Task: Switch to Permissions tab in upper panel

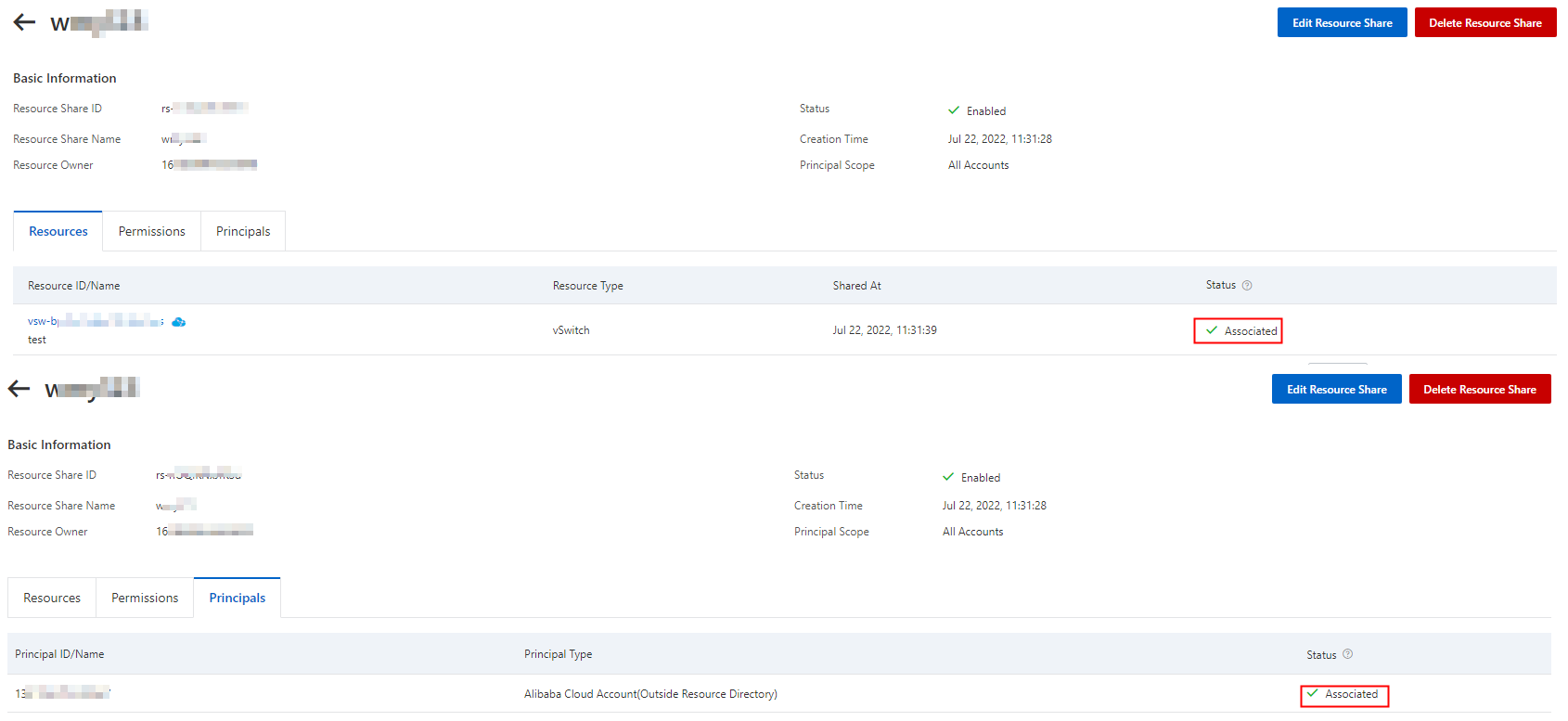Action: click(x=151, y=231)
